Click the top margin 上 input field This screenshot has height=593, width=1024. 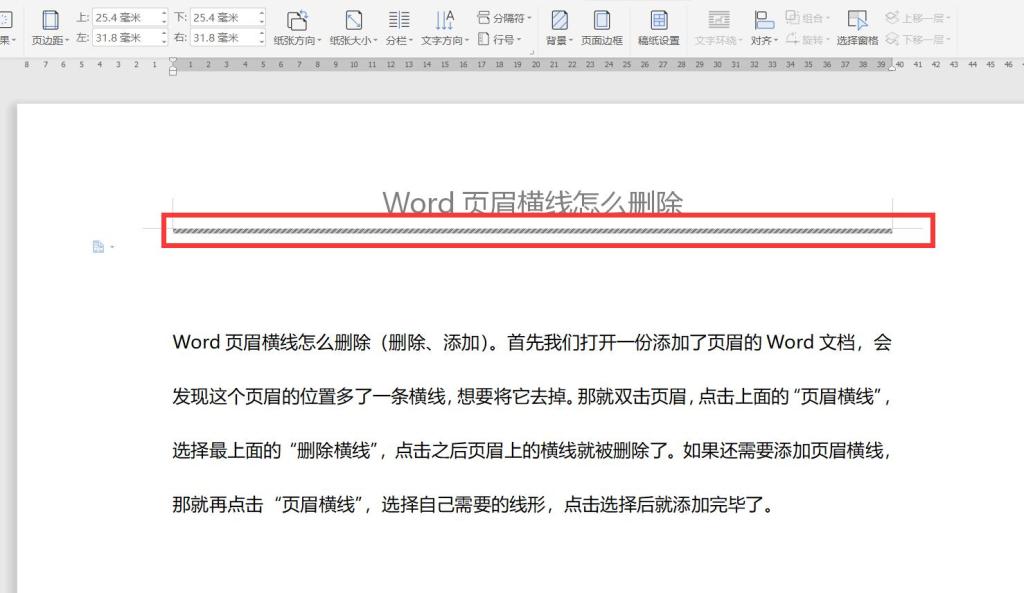(x=124, y=17)
